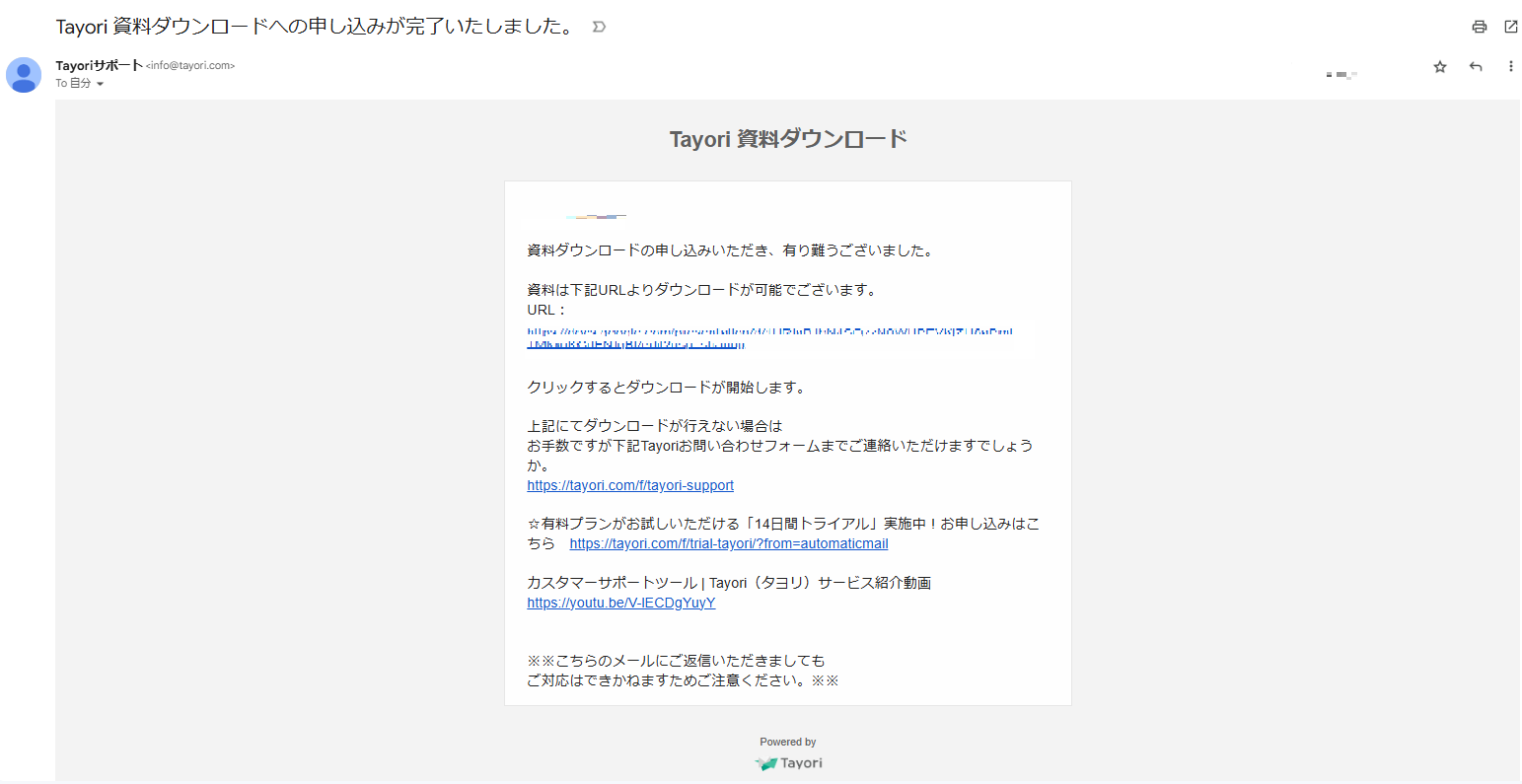
Task: Star this message
Action: click(x=1439, y=67)
